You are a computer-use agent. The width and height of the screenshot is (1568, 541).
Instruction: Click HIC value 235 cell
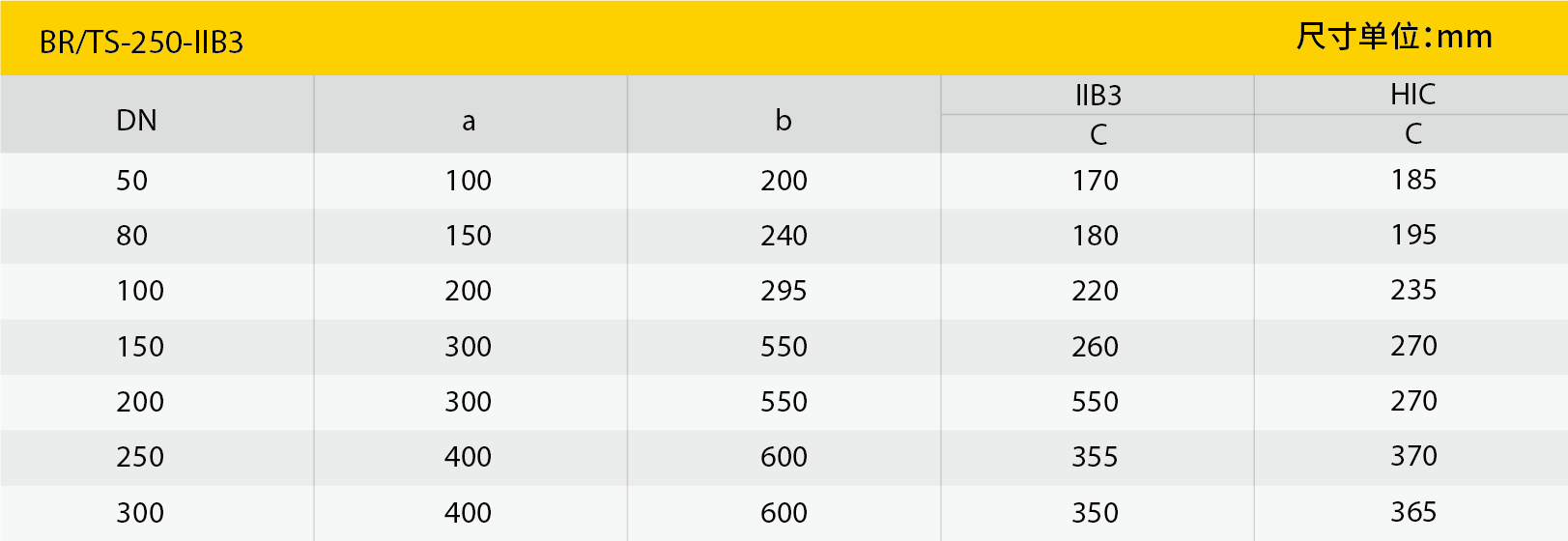pyautogui.click(x=1413, y=290)
